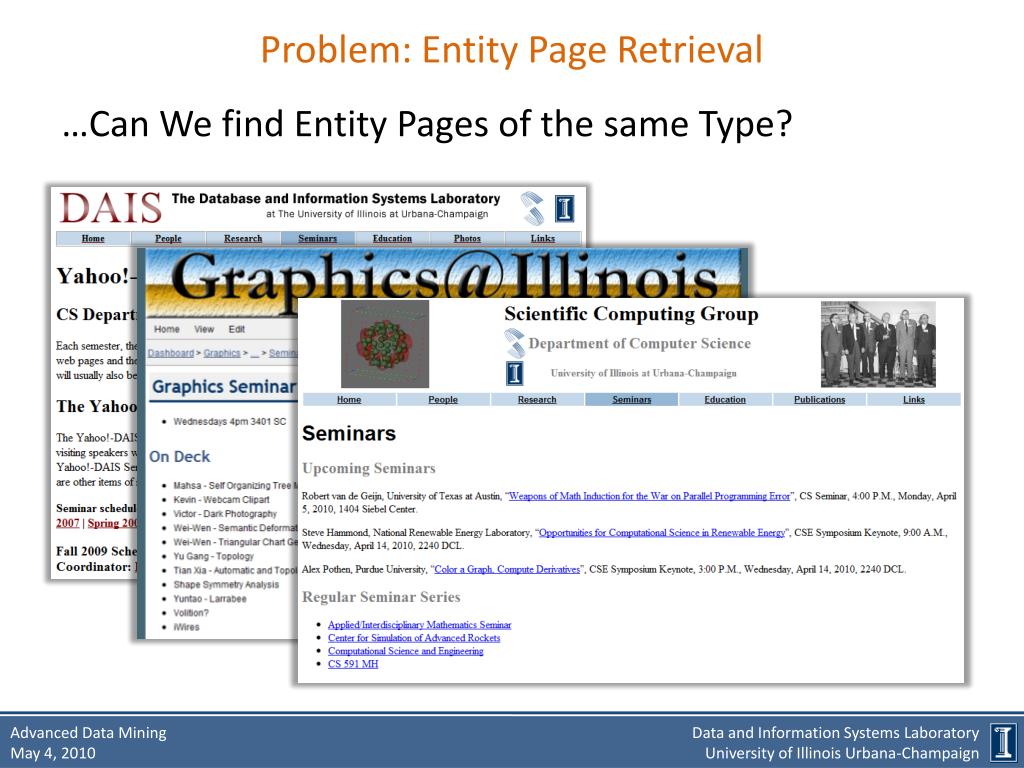The height and width of the screenshot is (768, 1024).
Task: Open Computational Science and Engineering link
Action: pos(406,651)
